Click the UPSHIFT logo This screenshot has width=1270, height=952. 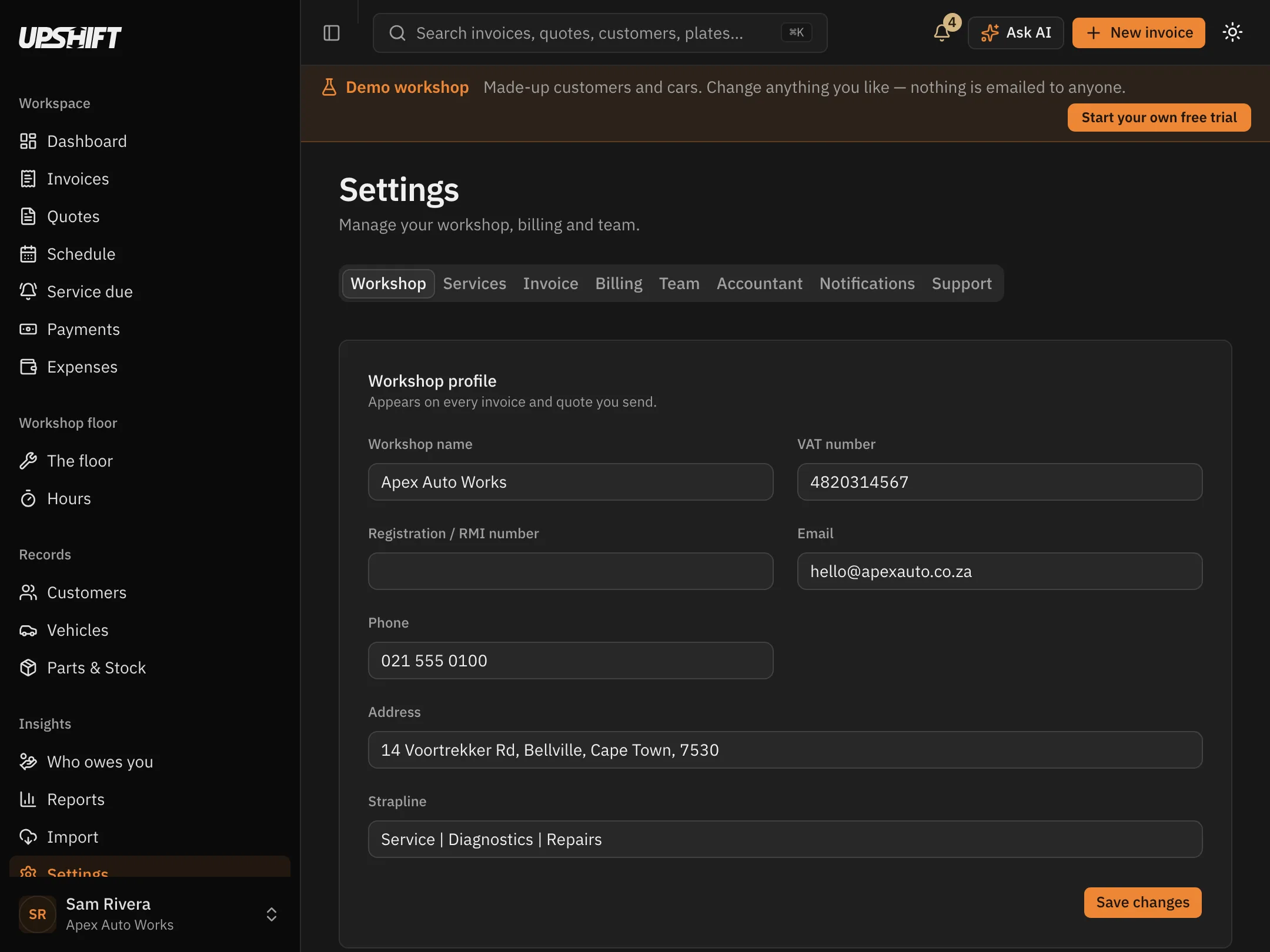pyautogui.click(x=70, y=38)
